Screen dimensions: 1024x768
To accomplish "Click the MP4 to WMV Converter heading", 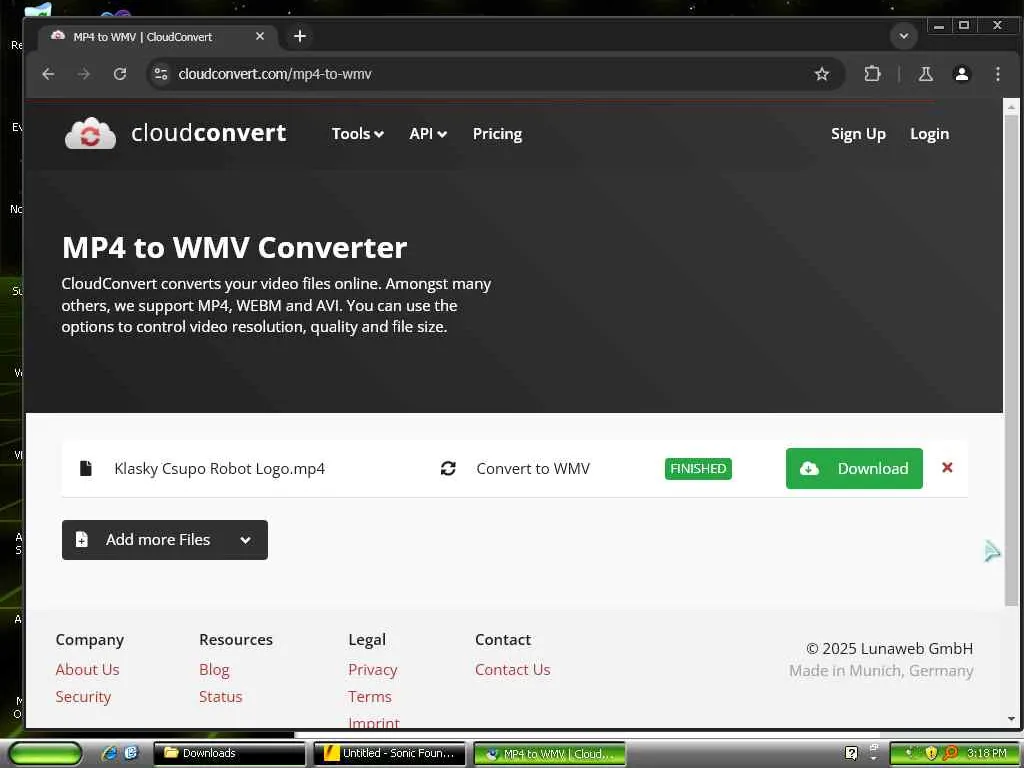I will (x=234, y=248).
